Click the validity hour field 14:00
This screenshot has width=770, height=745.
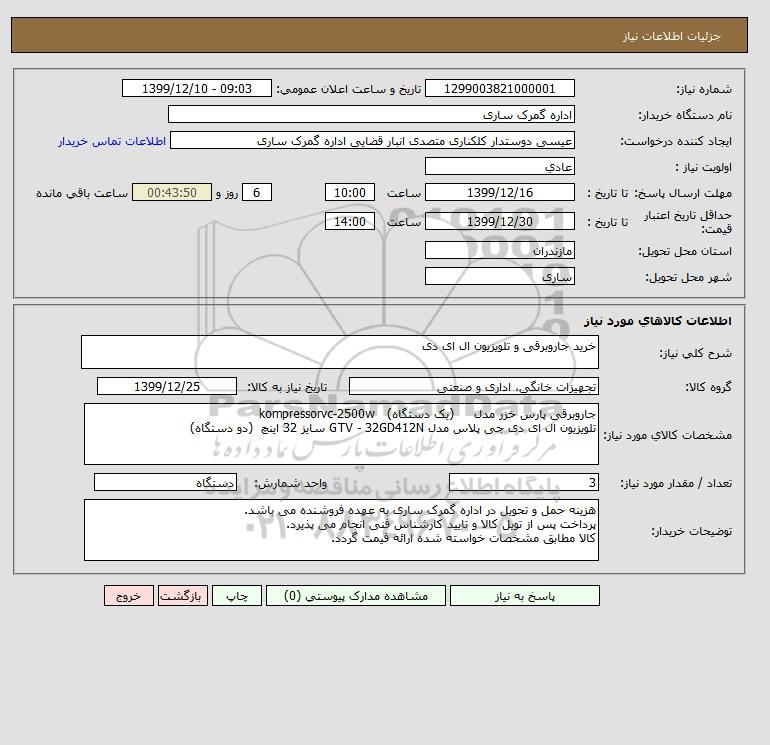click(x=350, y=221)
